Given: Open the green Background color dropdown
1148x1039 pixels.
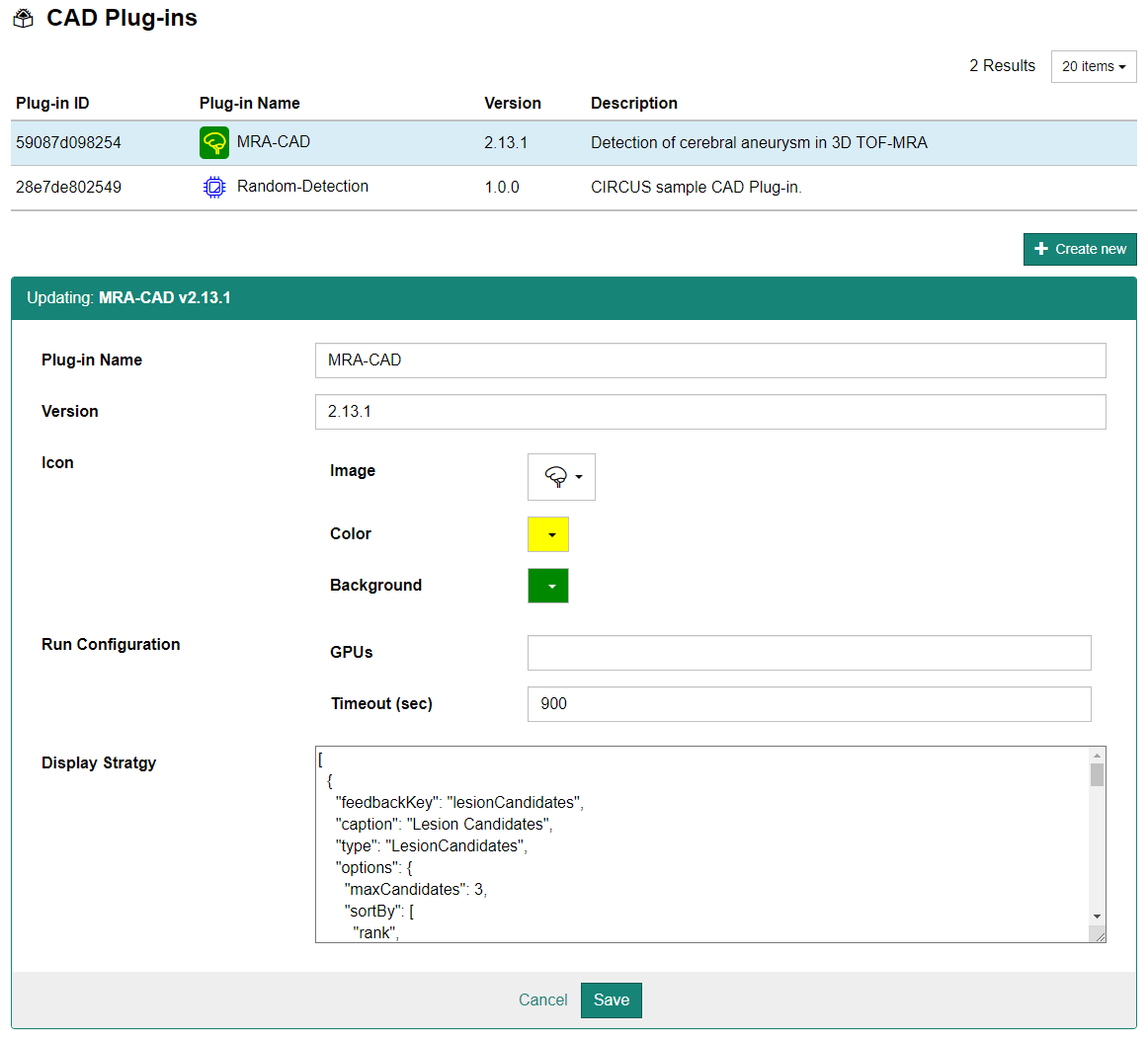Looking at the screenshot, I should coord(548,586).
